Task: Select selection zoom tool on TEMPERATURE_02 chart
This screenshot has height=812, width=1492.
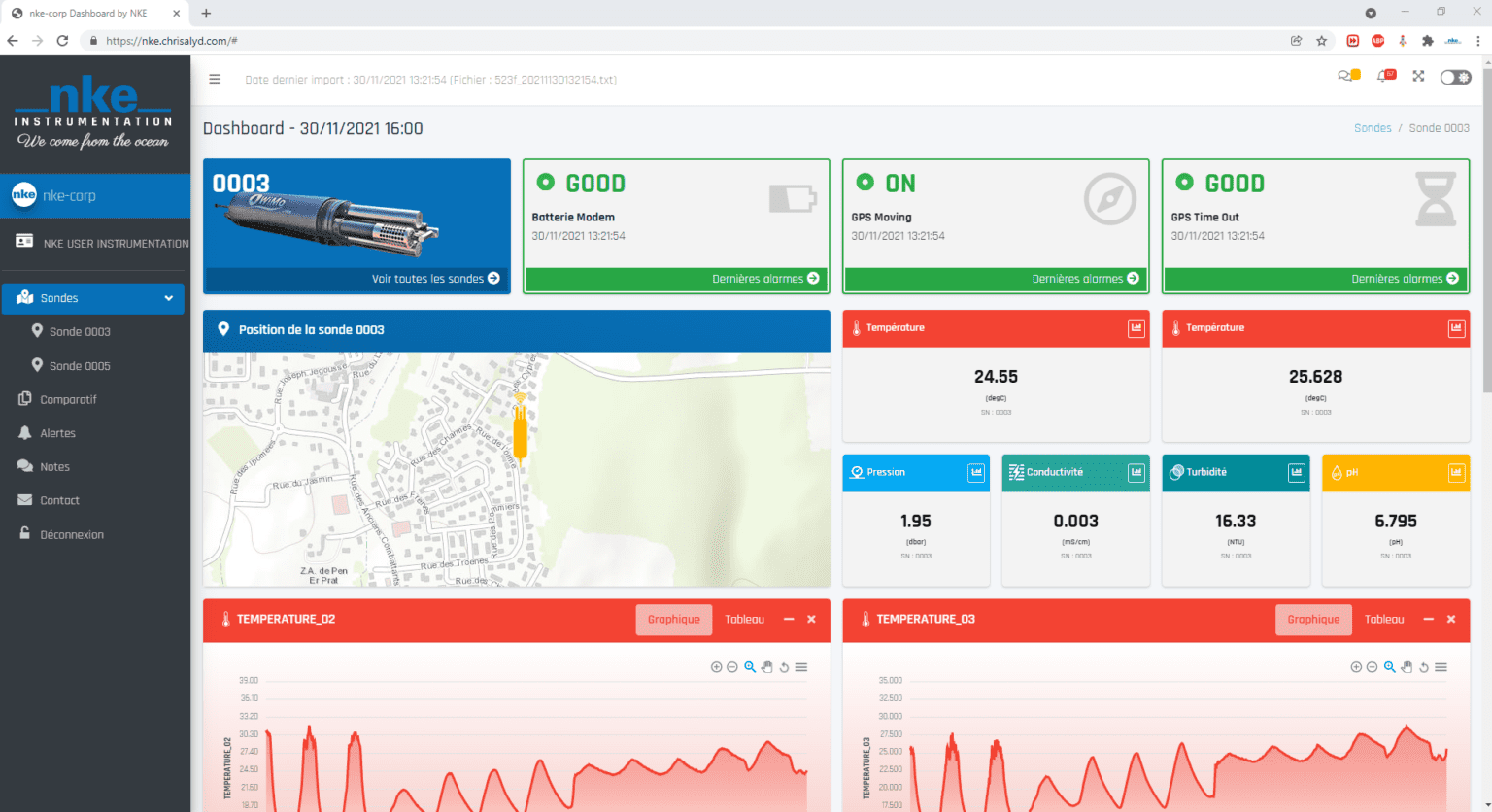Action: click(x=750, y=667)
